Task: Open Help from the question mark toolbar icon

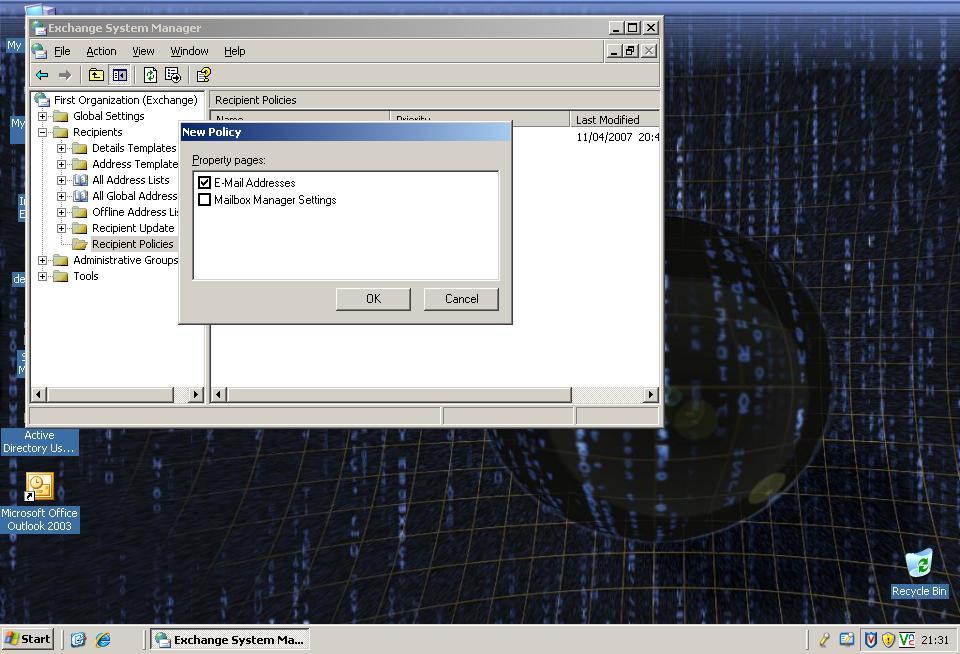Action: (x=203, y=75)
